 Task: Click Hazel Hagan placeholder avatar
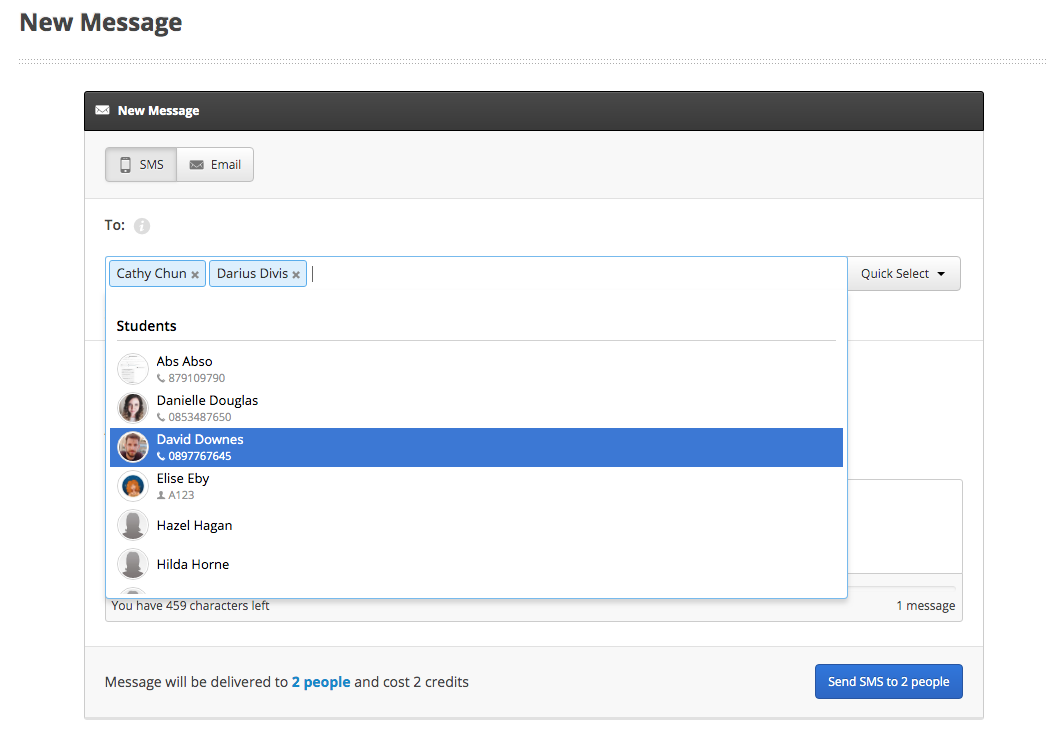click(x=133, y=525)
